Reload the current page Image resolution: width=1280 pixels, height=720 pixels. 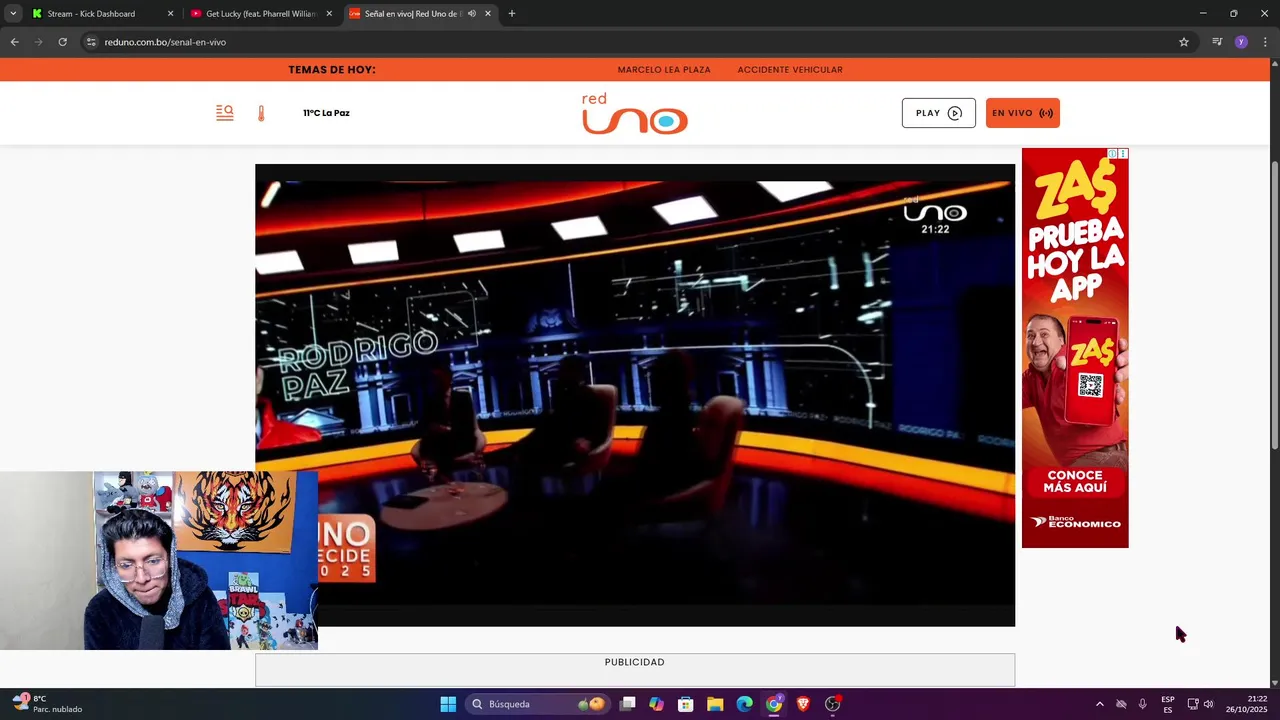(62, 42)
